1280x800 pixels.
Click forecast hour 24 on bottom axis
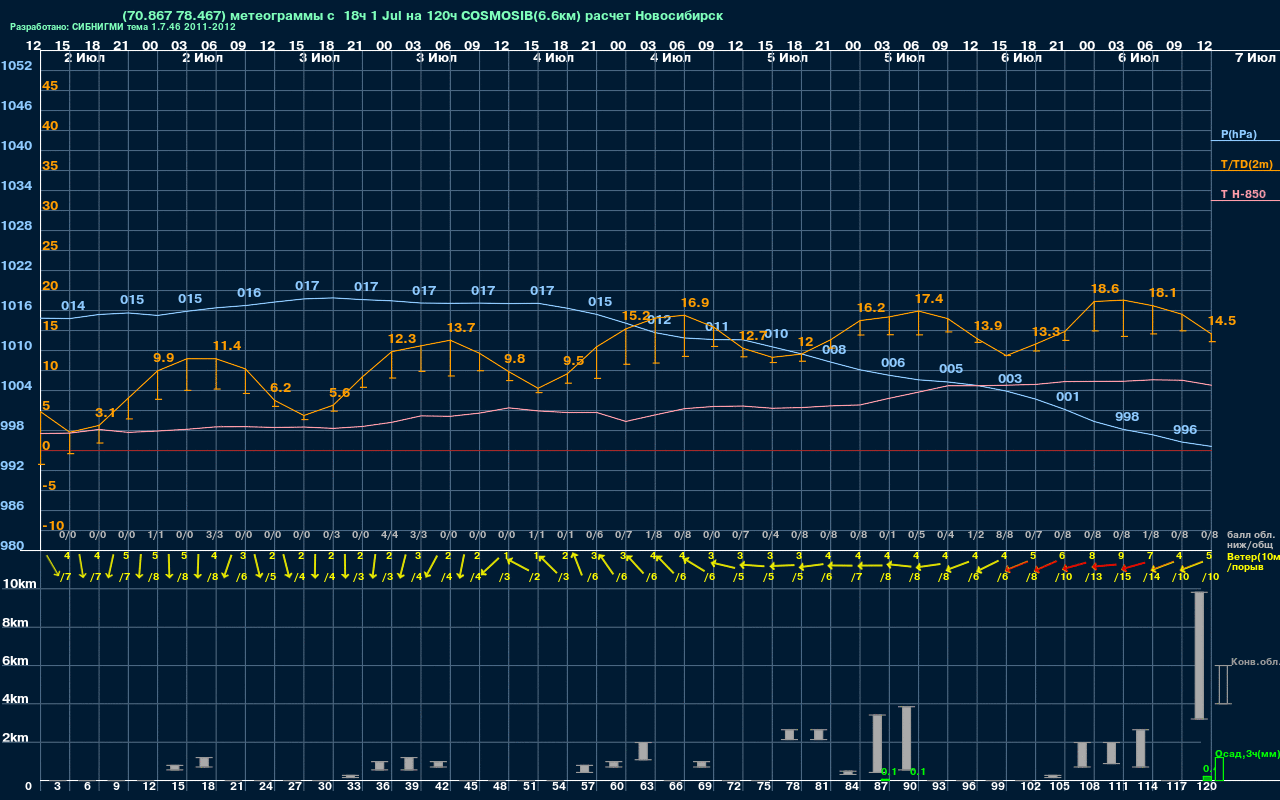(267, 787)
